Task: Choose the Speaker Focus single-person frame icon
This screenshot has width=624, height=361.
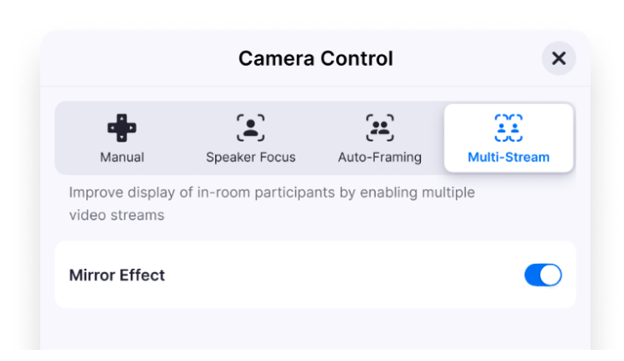Action: tap(250, 128)
